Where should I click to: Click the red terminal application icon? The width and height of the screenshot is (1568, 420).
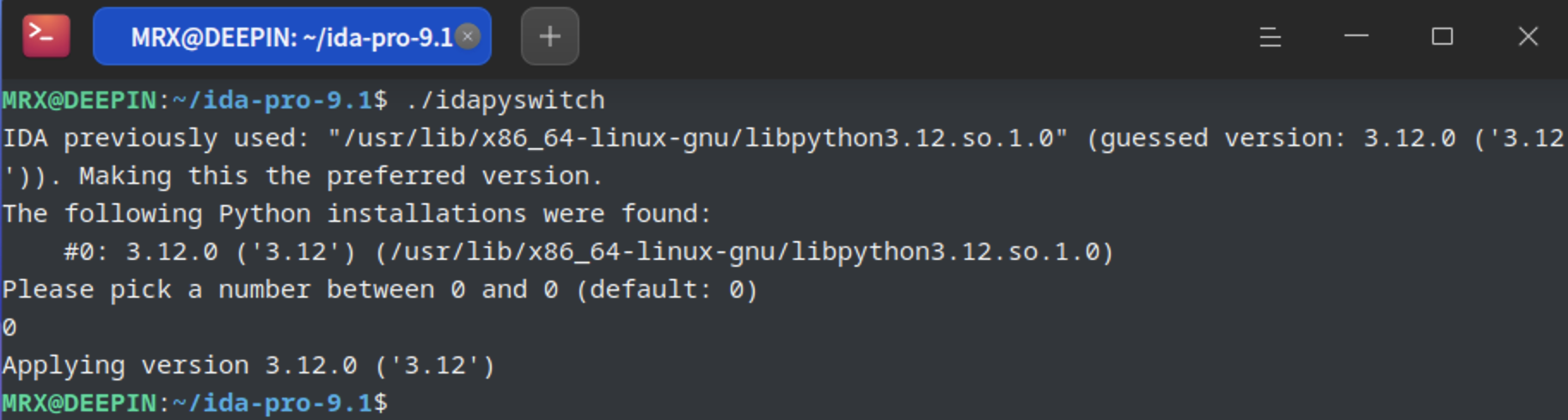46,35
